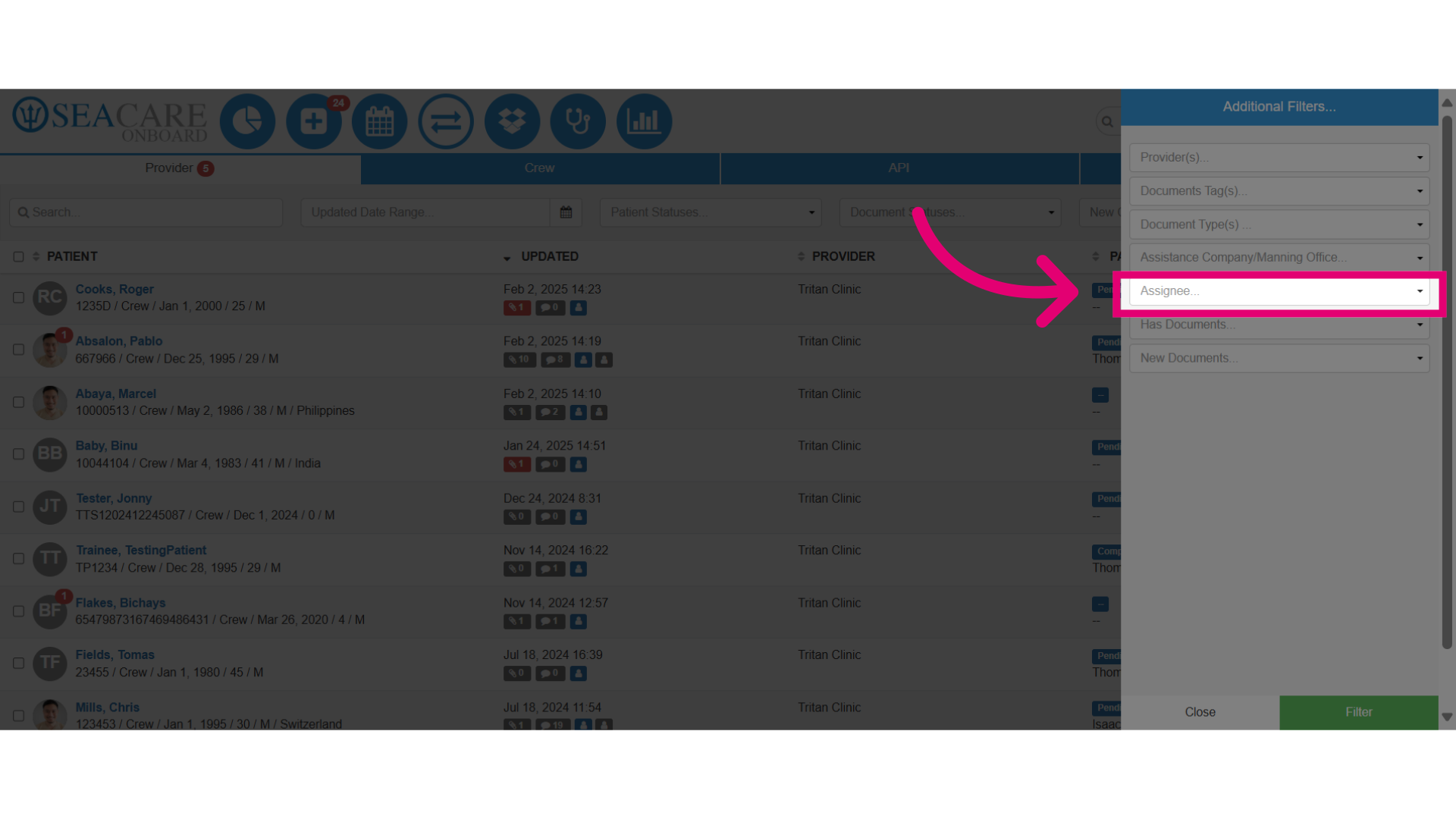The height and width of the screenshot is (819, 1456).
Task: Open Assistance Company/Manning Office dropdown
Action: (x=1279, y=258)
